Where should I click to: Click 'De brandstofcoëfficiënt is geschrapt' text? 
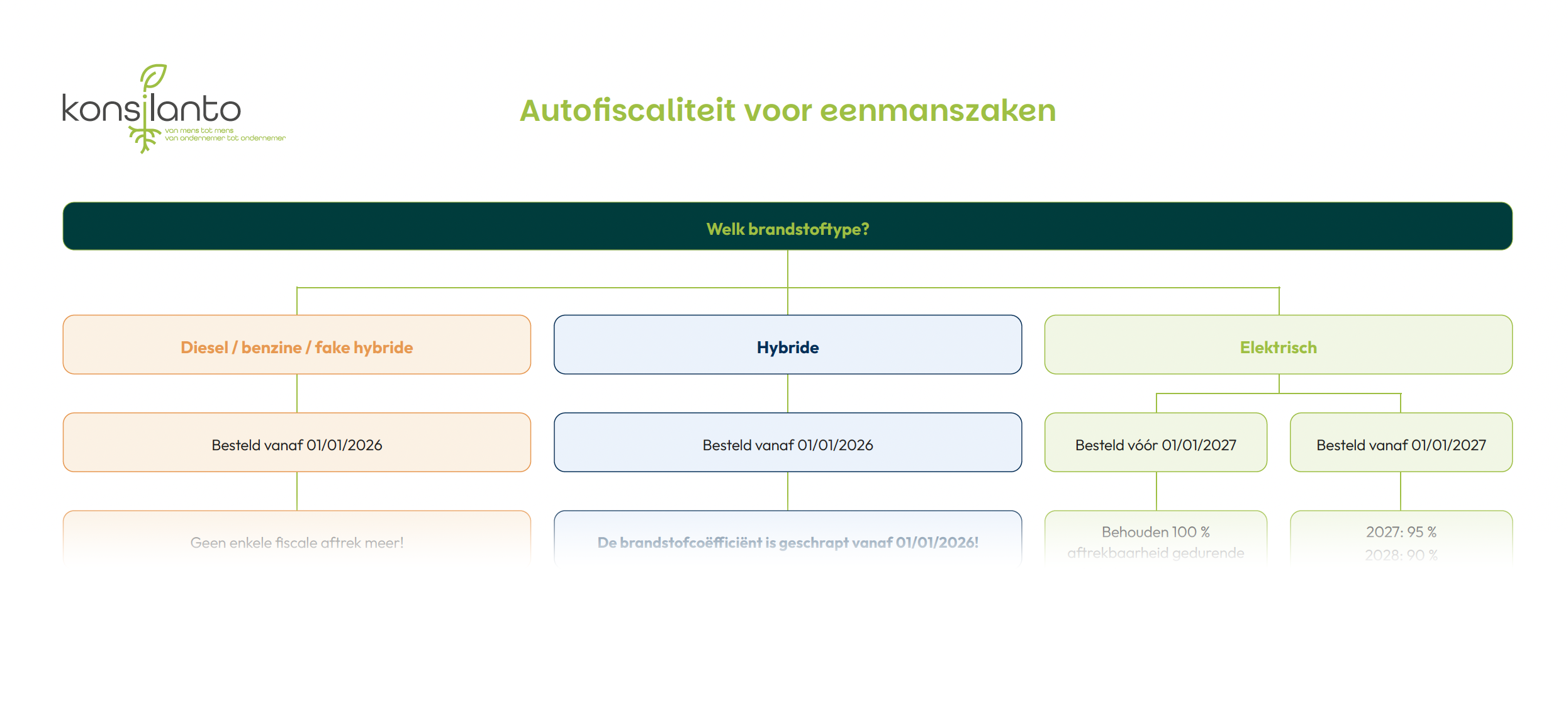[x=723, y=543]
